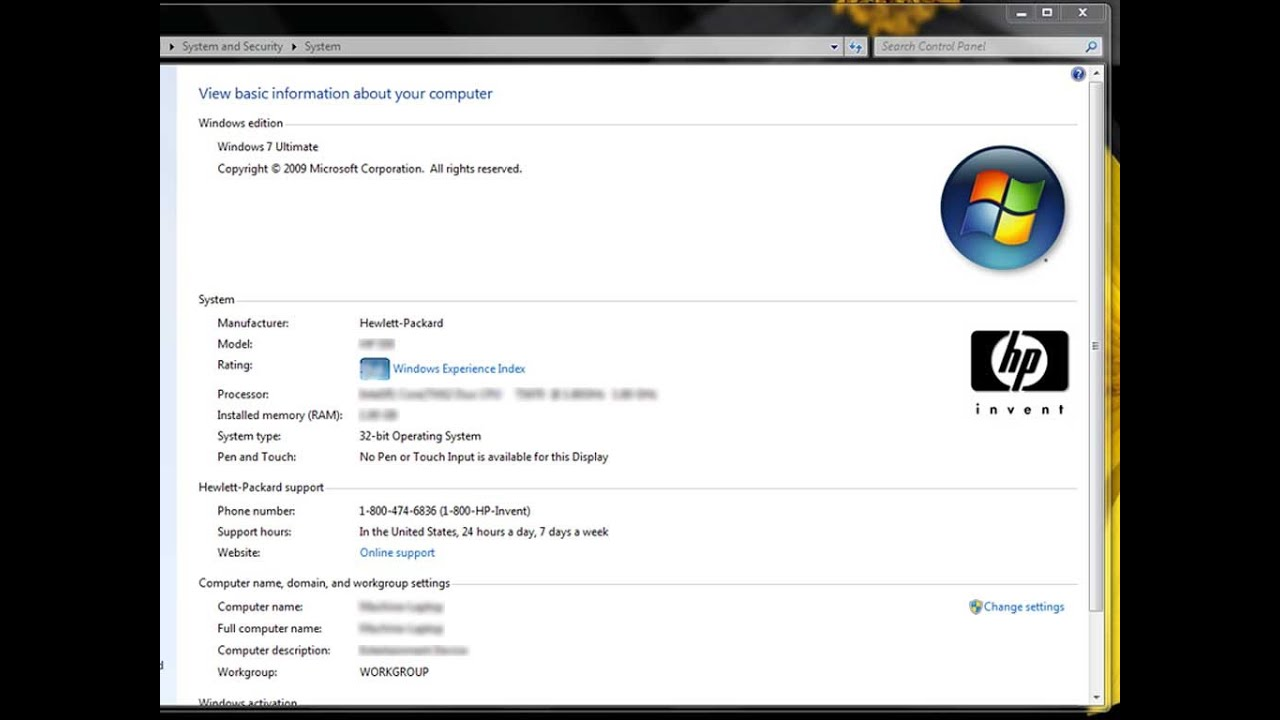The height and width of the screenshot is (720, 1280).
Task: Click the vertical scrollbar thumb
Action: point(1097,345)
